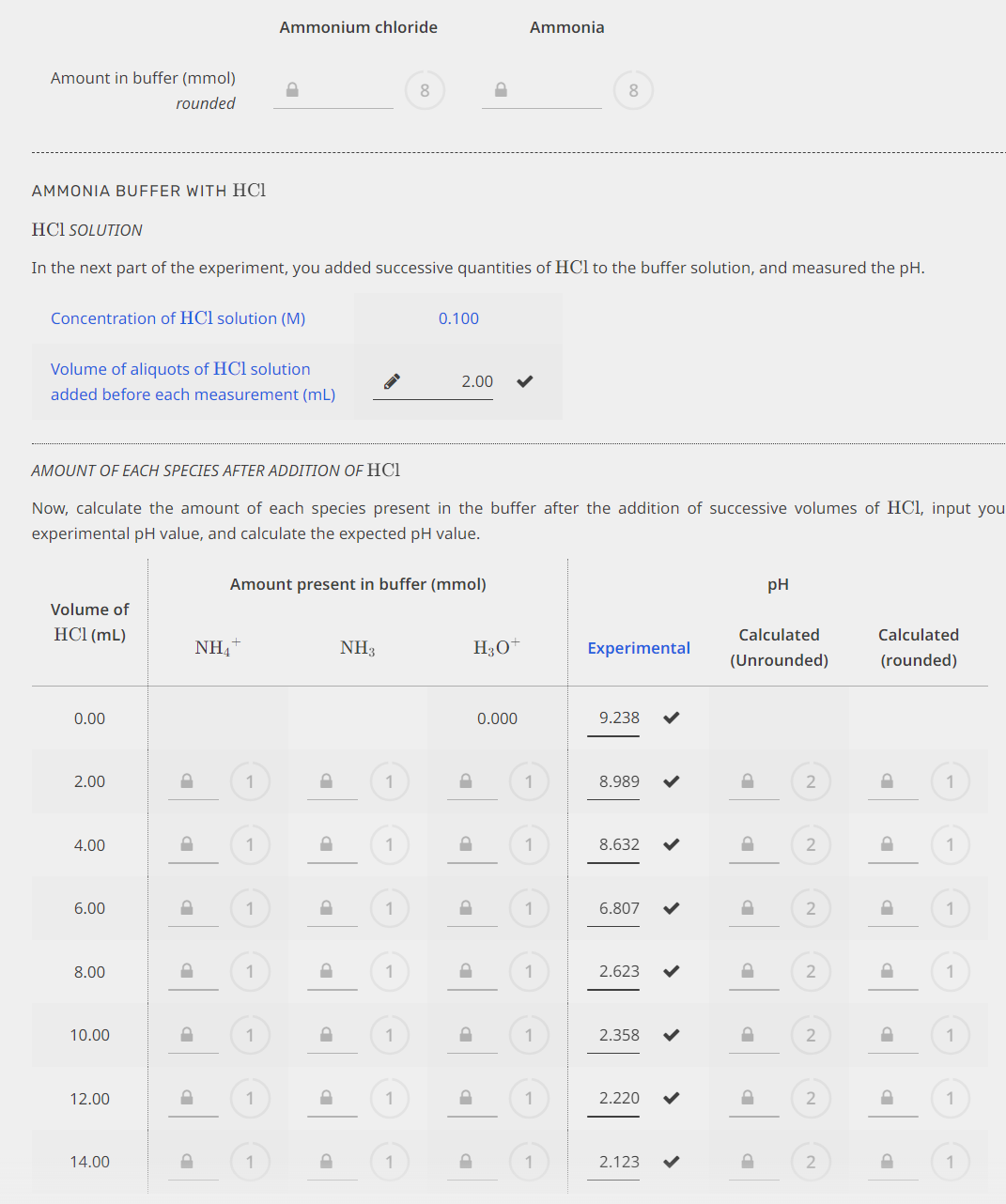Image resolution: width=1006 pixels, height=1204 pixels.
Task: Click the Experimental column header link
Action: point(639,648)
